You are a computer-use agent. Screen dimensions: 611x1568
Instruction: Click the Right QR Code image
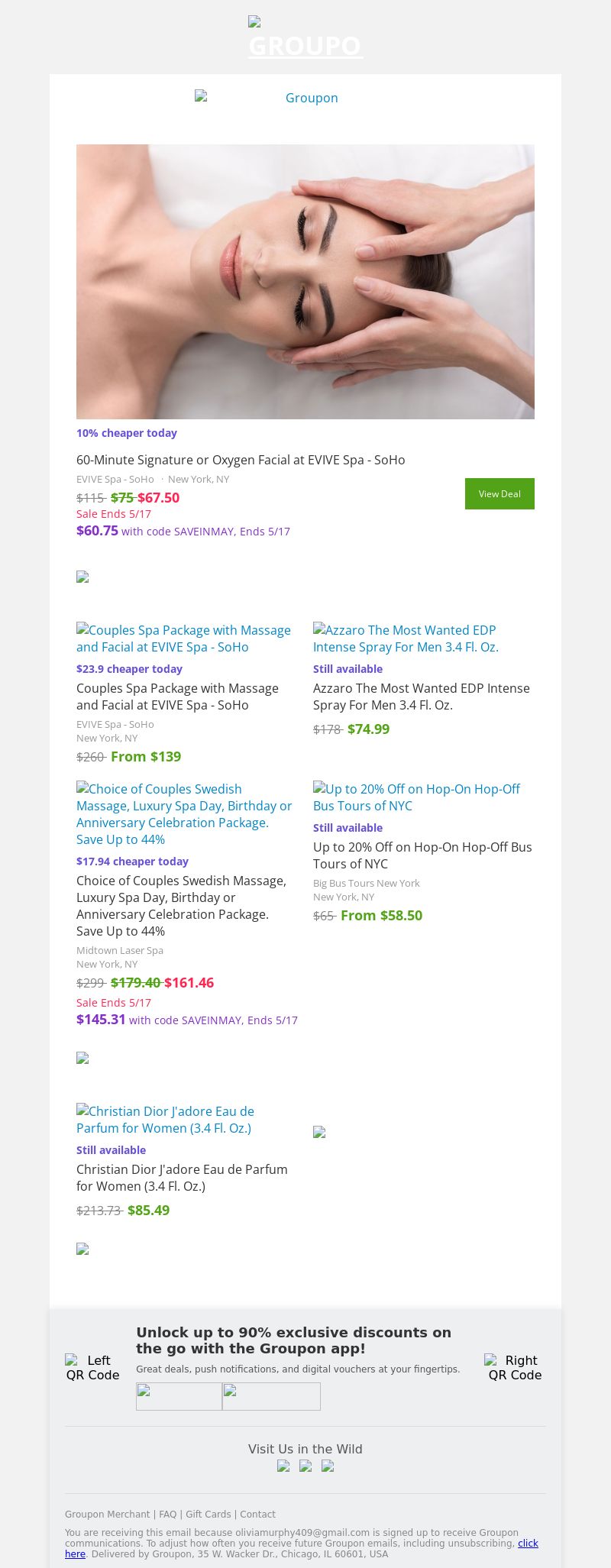click(515, 1367)
